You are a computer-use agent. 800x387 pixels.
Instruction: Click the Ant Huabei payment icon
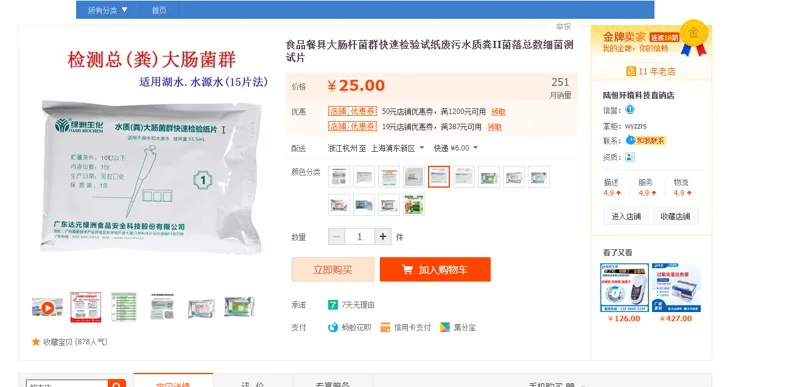[x=333, y=327]
